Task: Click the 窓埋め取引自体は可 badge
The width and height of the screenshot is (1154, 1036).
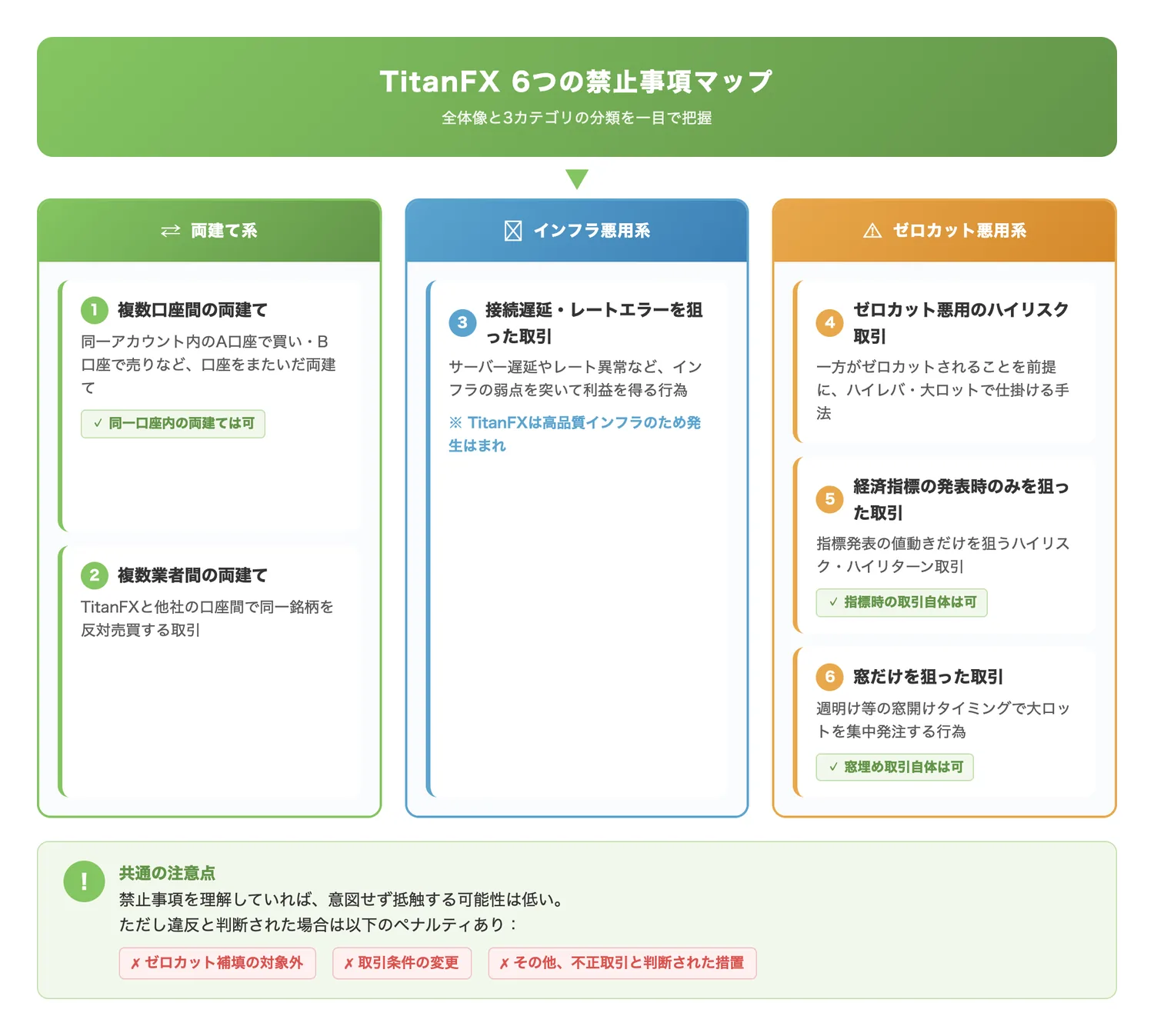Action: click(895, 767)
